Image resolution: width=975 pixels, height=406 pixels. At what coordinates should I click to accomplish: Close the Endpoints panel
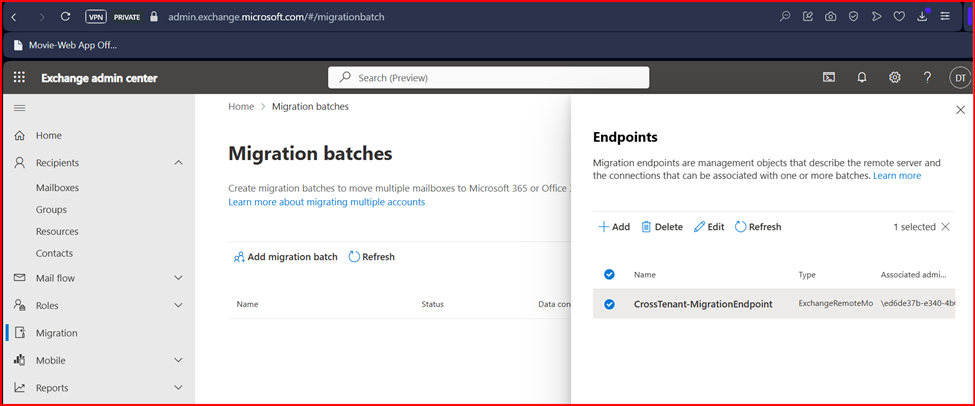[961, 109]
